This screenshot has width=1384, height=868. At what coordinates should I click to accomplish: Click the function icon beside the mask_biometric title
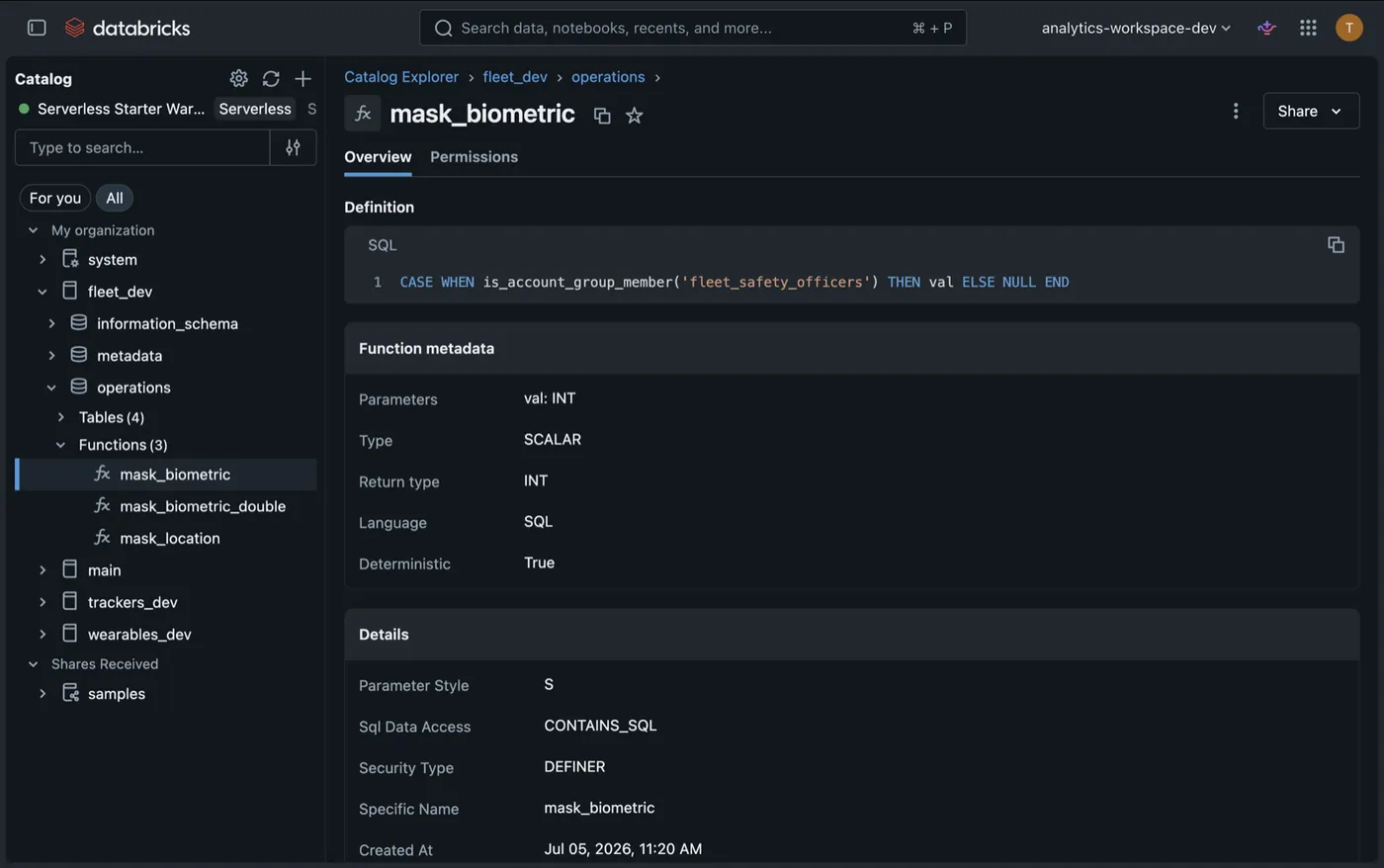tap(363, 114)
